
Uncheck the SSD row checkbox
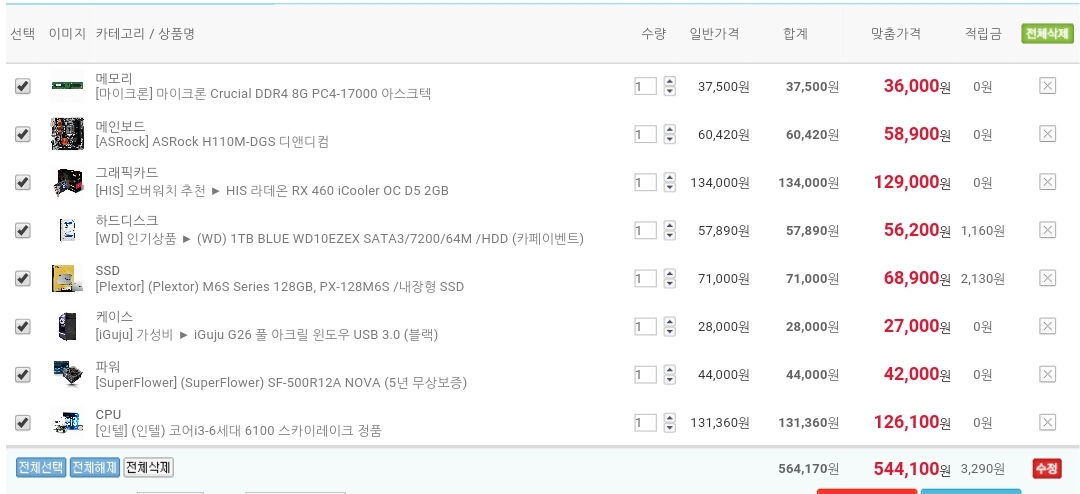(x=23, y=278)
